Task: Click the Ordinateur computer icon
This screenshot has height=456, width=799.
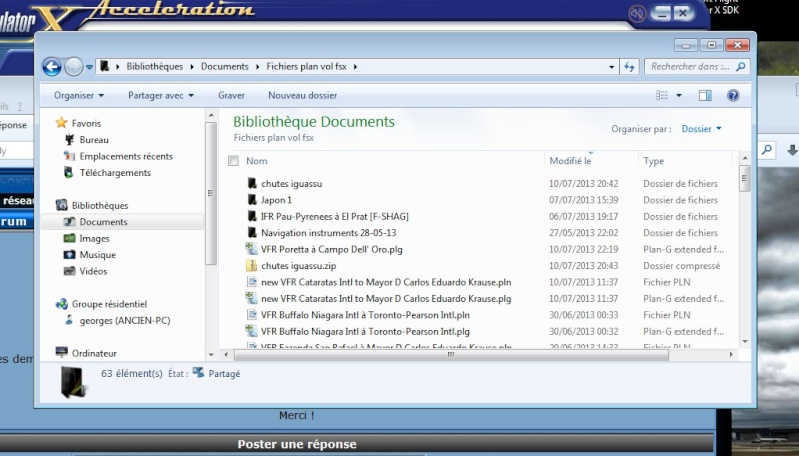Action: [62, 352]
